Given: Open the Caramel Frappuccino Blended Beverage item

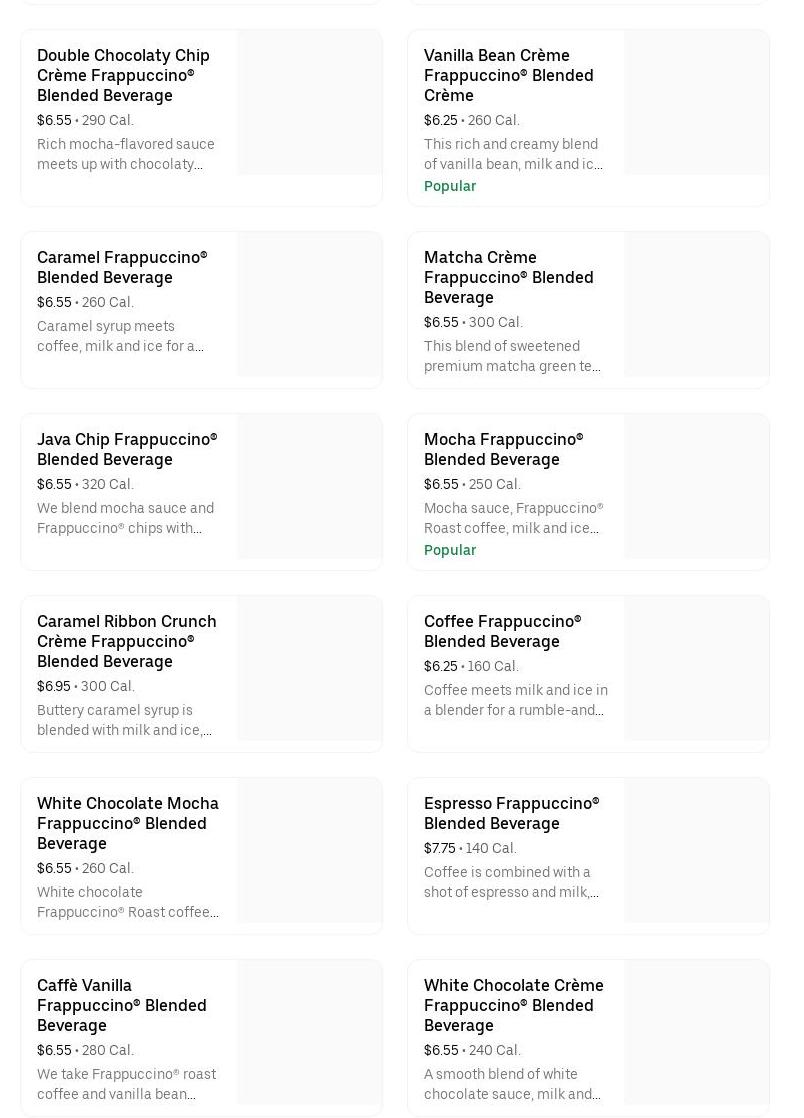Looking at the screenshot, I should 122,267.
